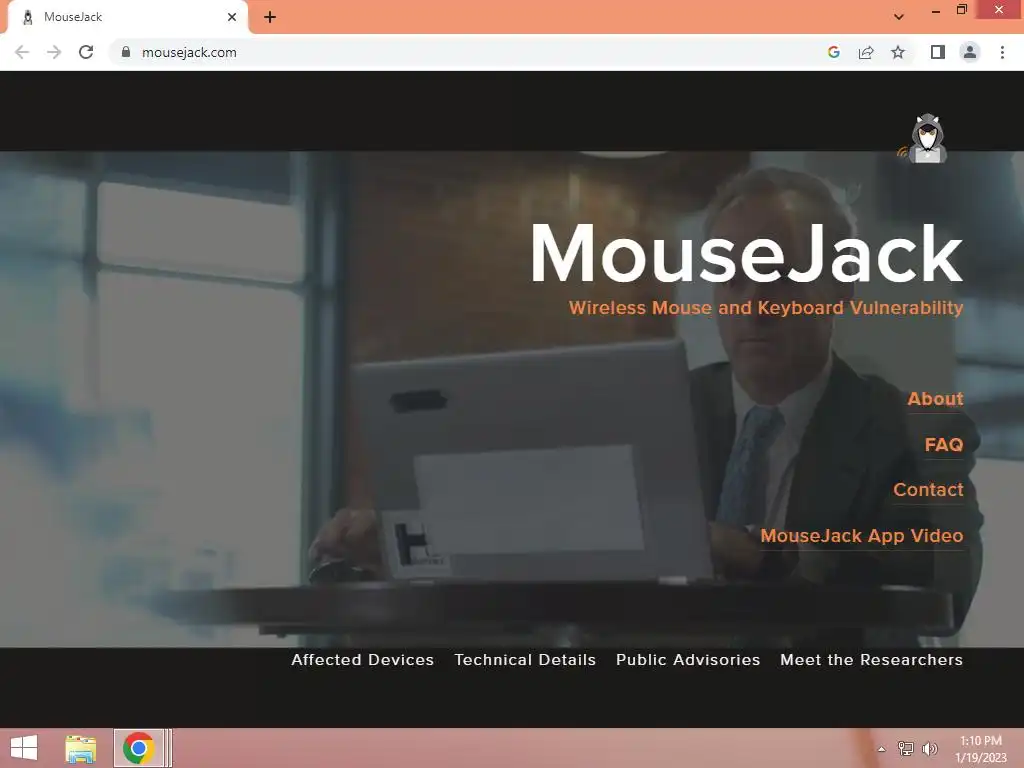Restore down the Chrome window
Image resolution: width=1024 pixels, height=768 pixels.
pos(961,10)
